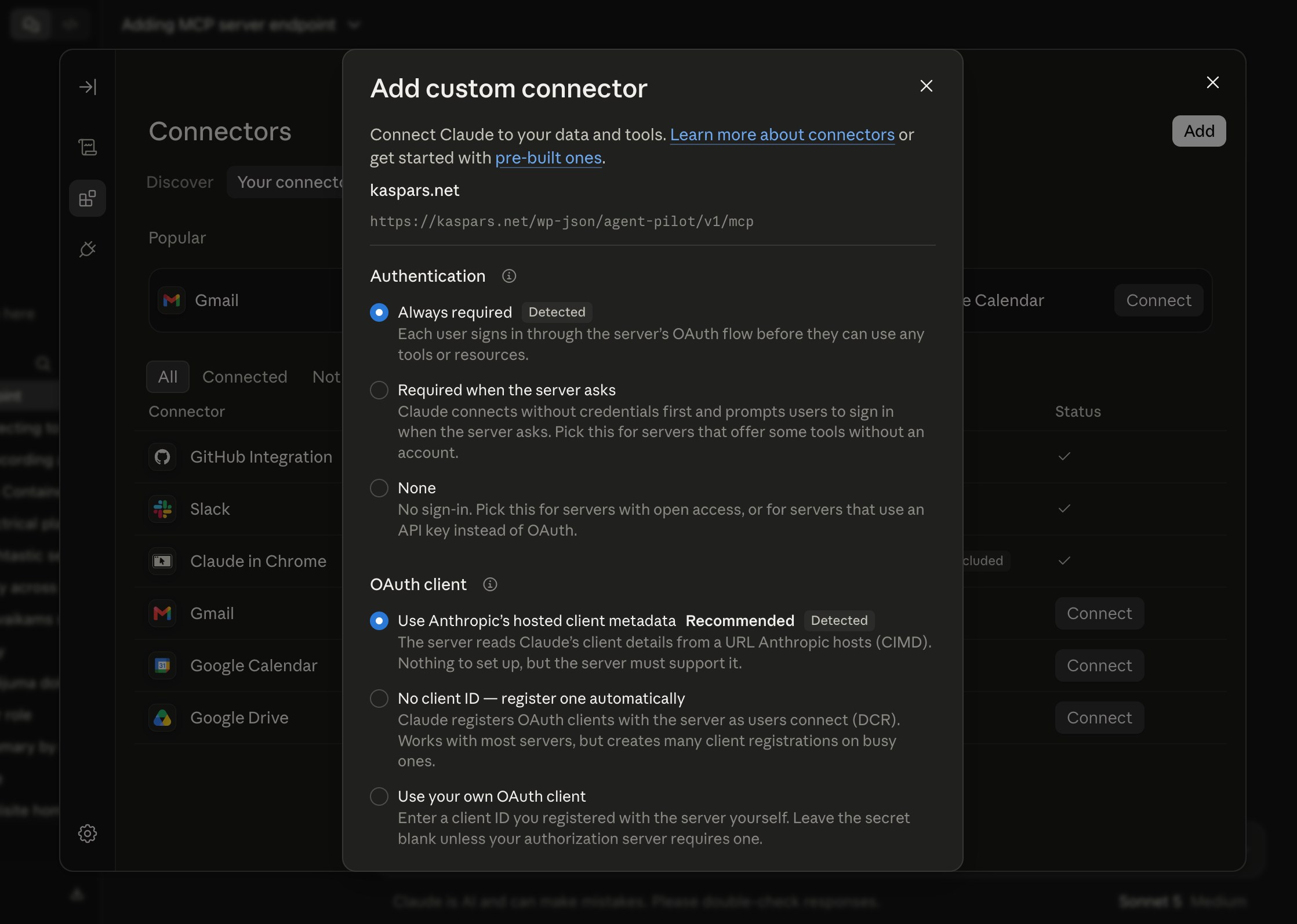Click the scroll-shaped sidebar icon
The width and height of the screenshot is (1297, 924).
pos(88,147)
